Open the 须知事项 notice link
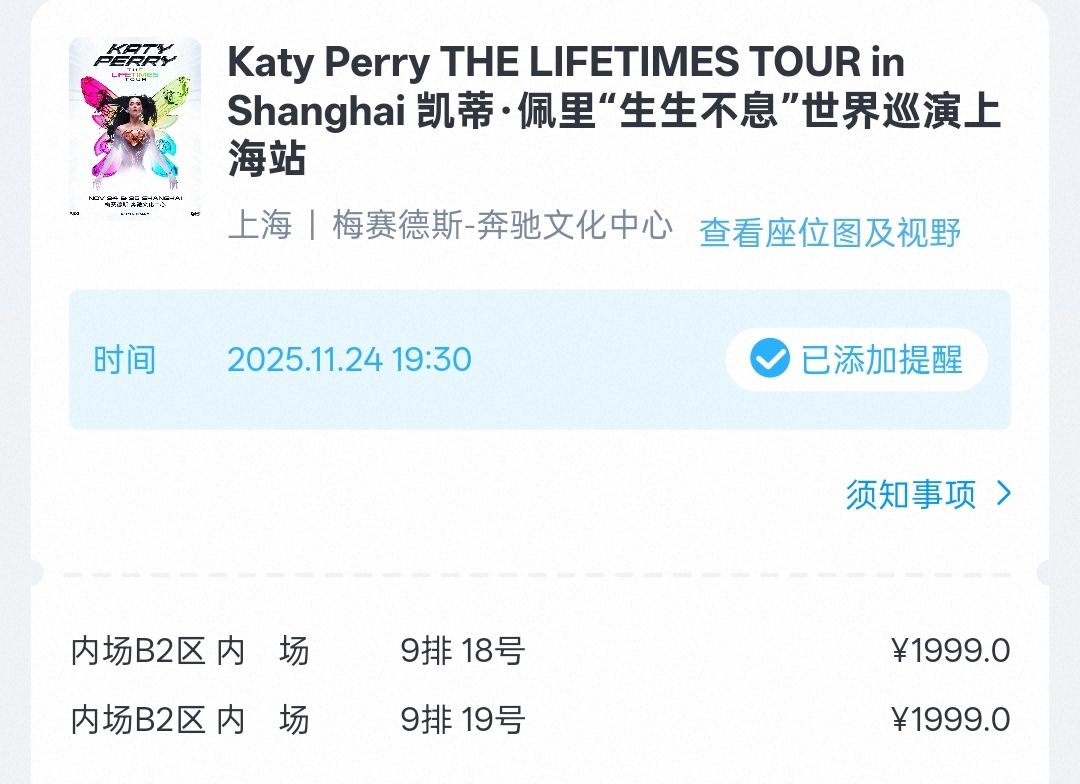This screenshot has width=1080, height=784. tap(911, 494)
